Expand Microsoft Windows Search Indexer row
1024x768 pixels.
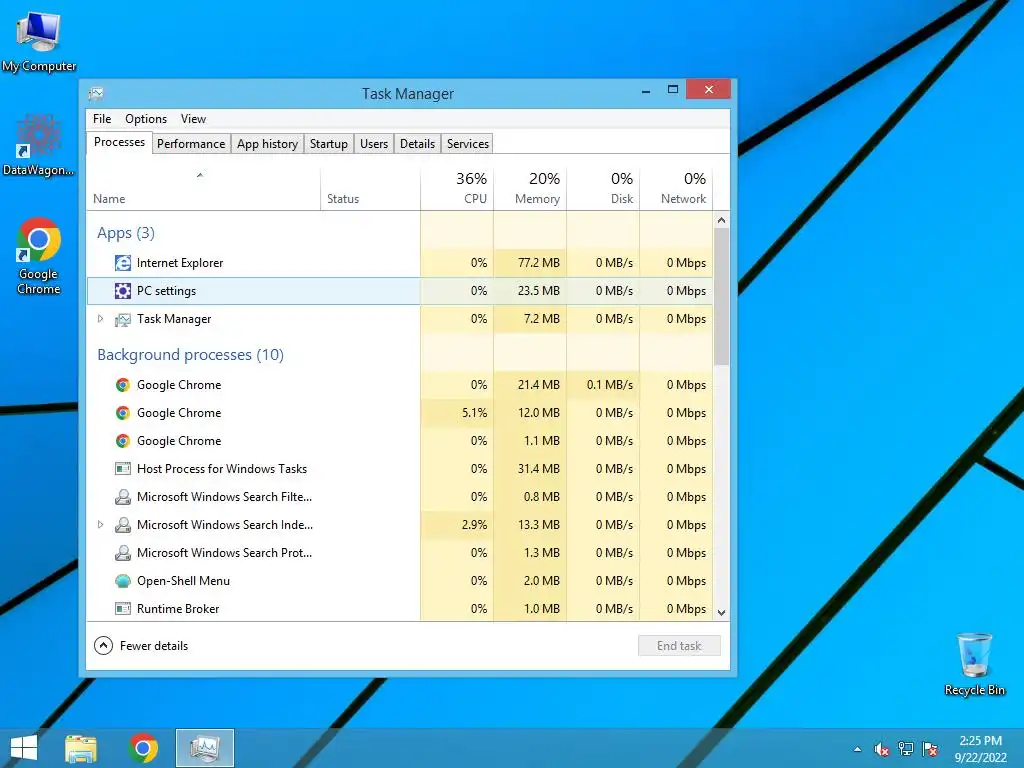pyautogui.click(x=100, y=524)
